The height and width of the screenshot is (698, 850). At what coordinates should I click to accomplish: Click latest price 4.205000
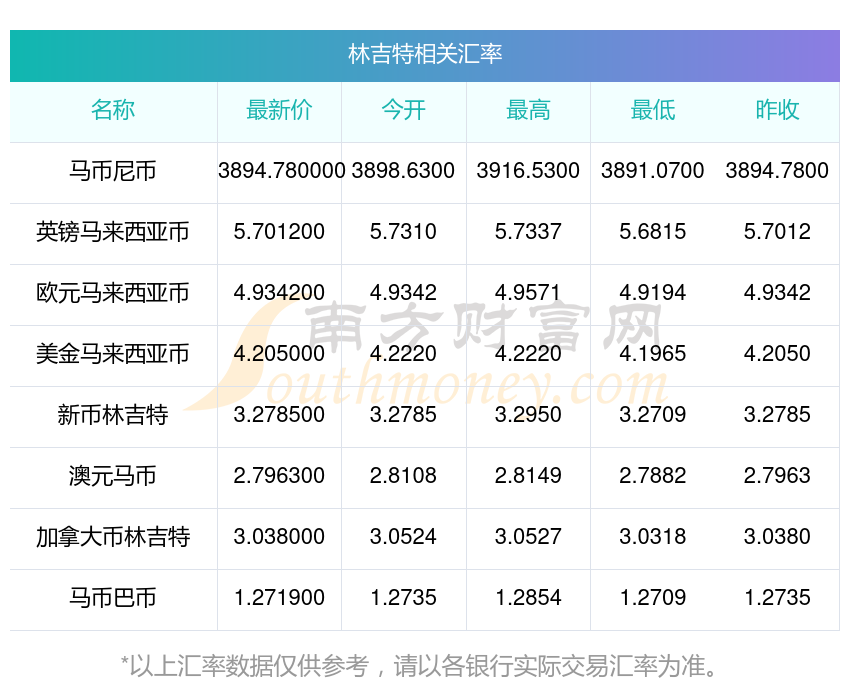pyautogui.click(x=279, y=354)
